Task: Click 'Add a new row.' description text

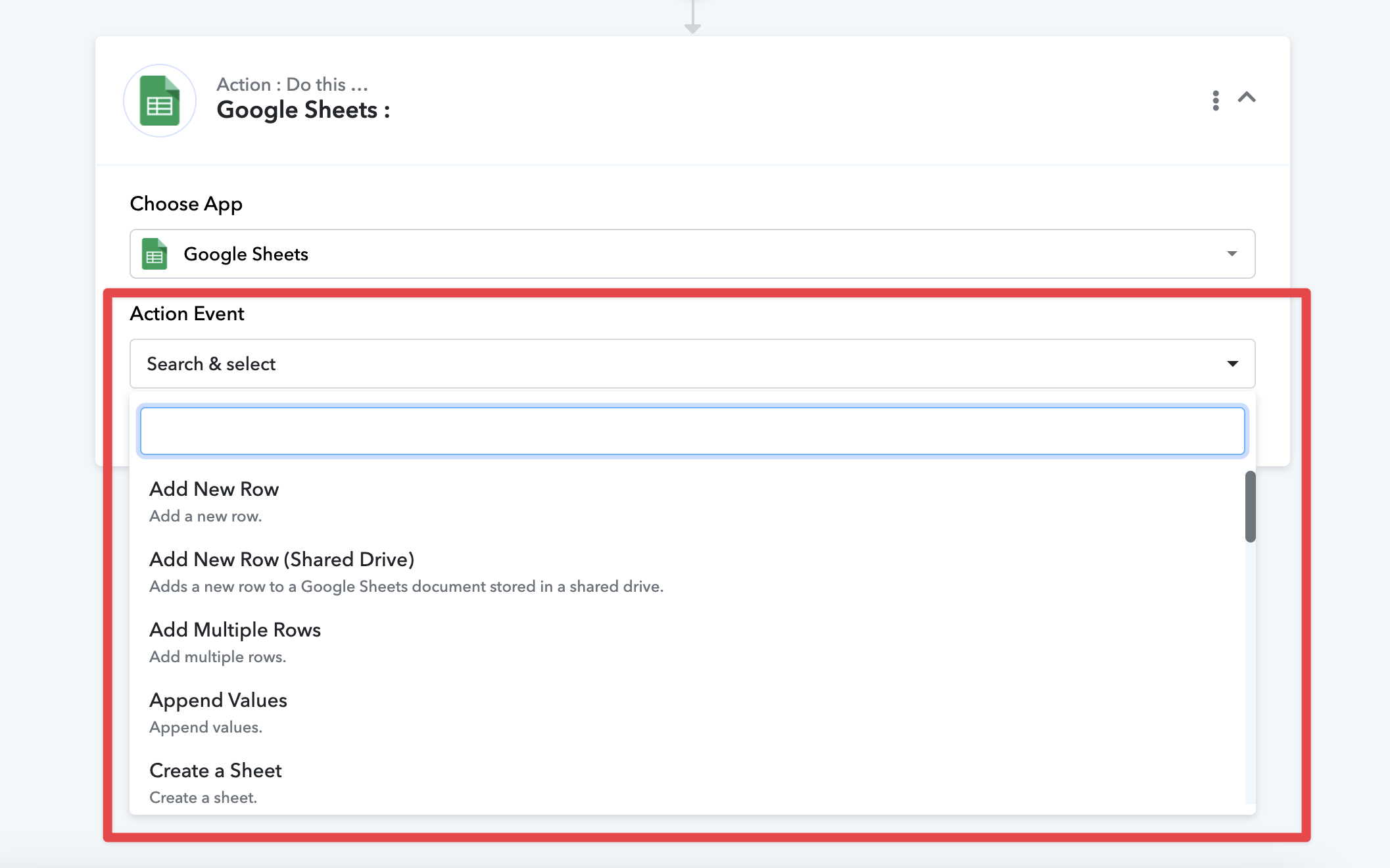Action: tap(205, 516)
